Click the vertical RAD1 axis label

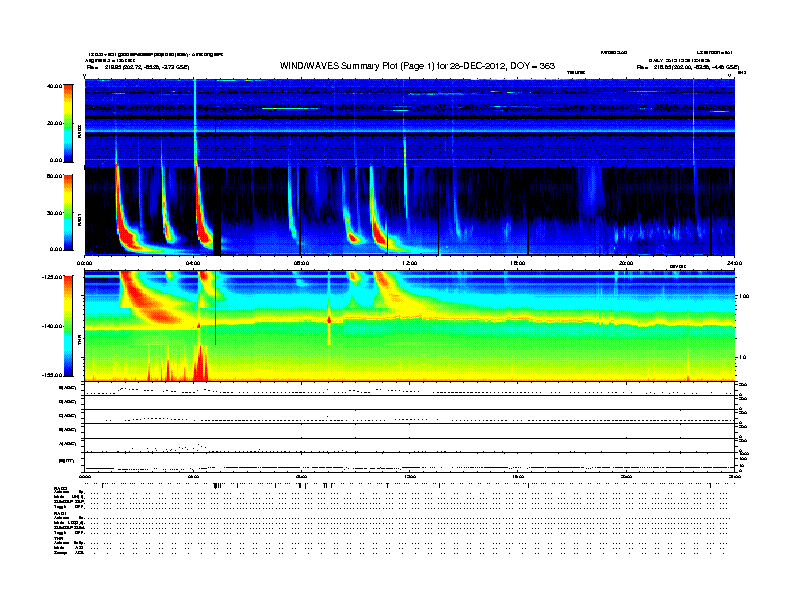pos(80,219)
